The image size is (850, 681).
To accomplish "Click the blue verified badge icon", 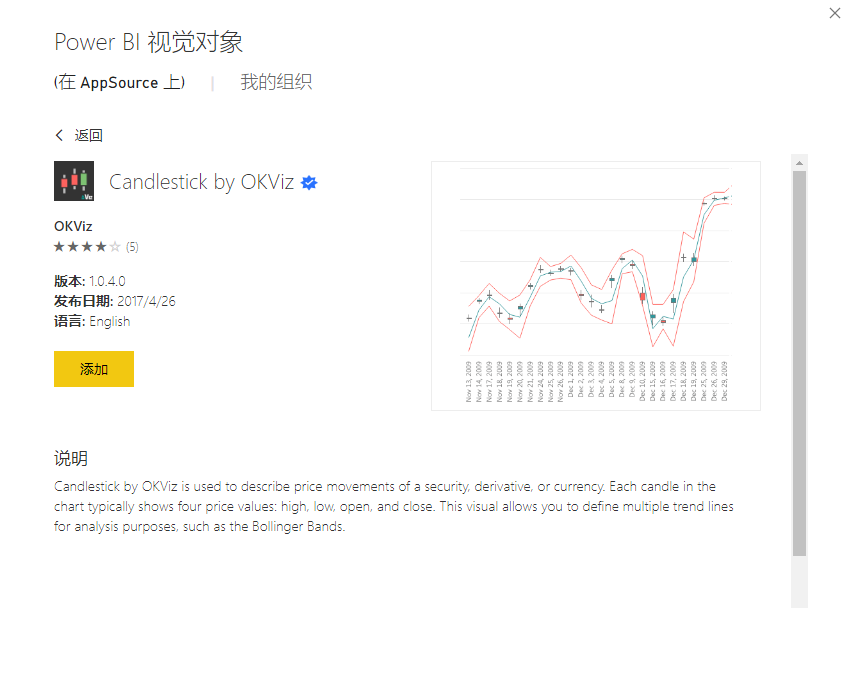I will tap(309, 182).
